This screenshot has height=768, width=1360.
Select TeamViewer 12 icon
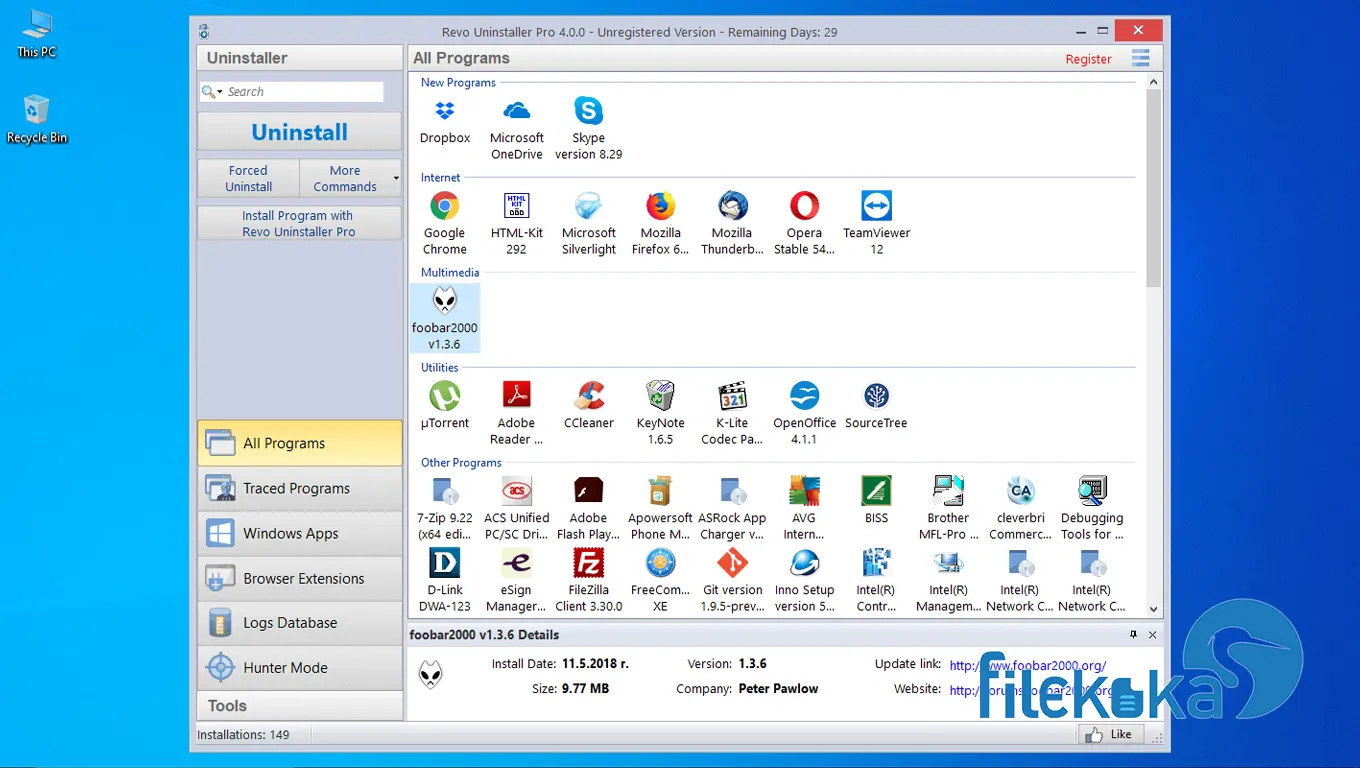pos(876,206)
